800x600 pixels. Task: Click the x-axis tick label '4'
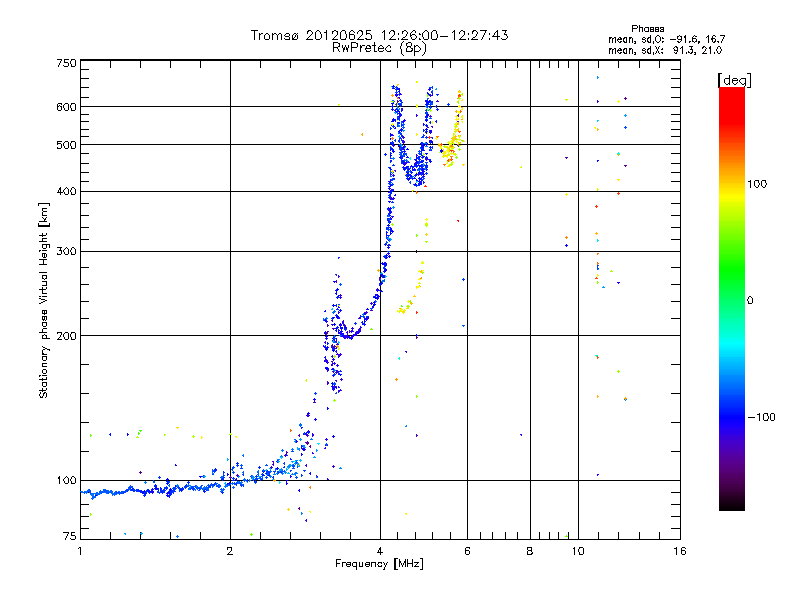pos(380,551)
